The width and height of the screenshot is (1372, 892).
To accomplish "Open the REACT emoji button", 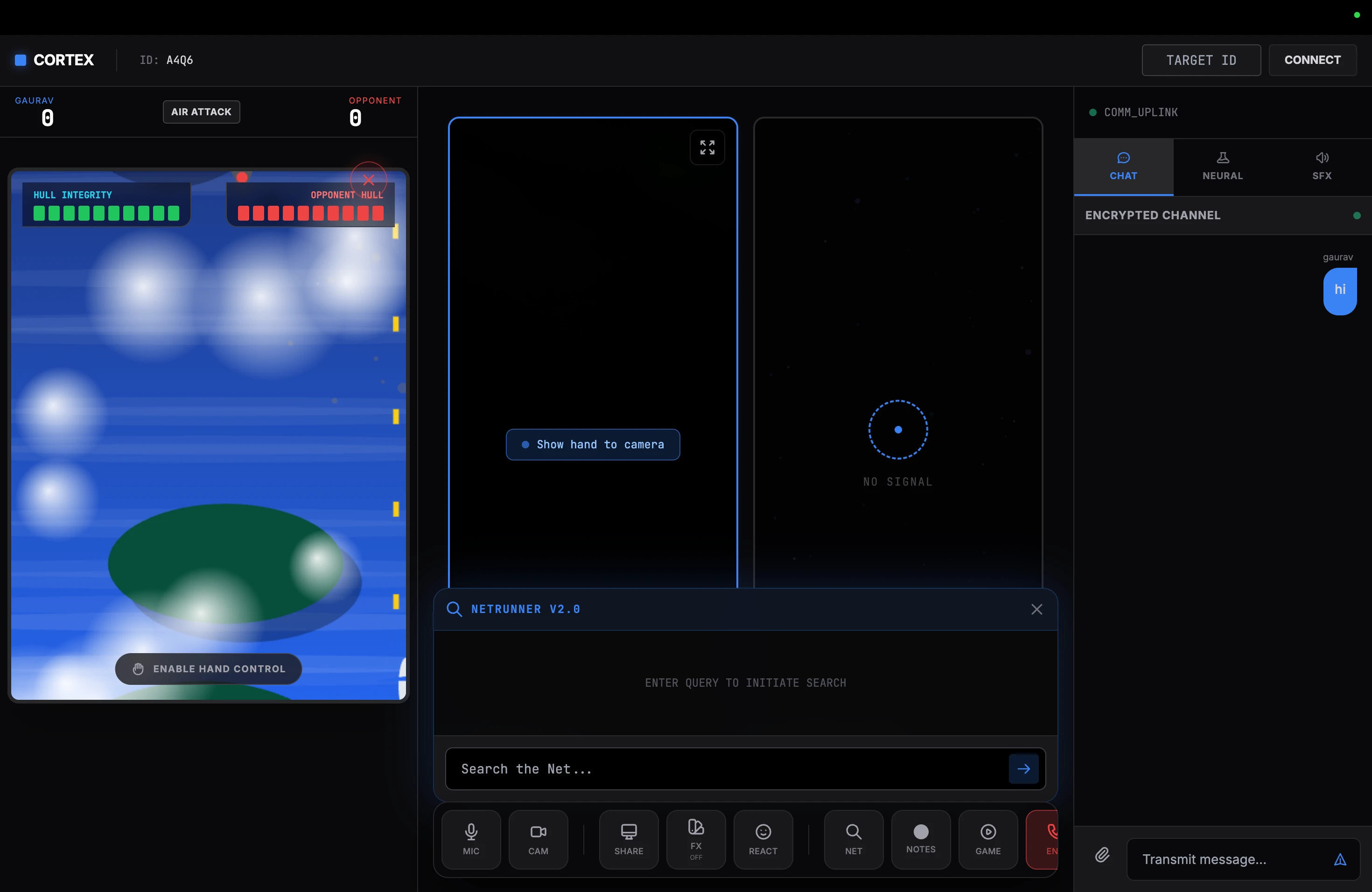I will (x=763, y=839).
